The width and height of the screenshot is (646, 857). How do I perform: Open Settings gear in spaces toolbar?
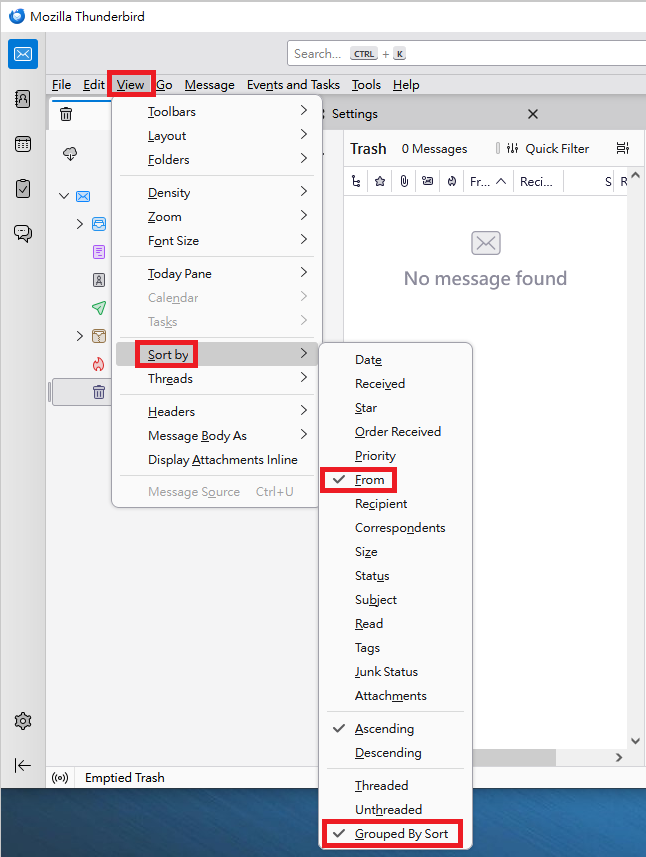(x=23, y=721)
